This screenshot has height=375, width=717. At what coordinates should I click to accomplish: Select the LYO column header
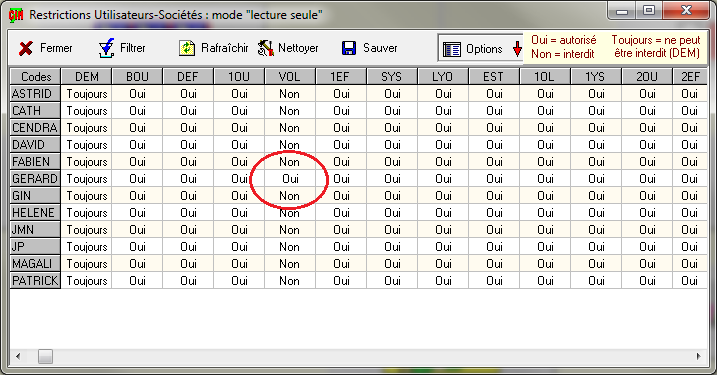pyautogui.click(x=443, y=76)
